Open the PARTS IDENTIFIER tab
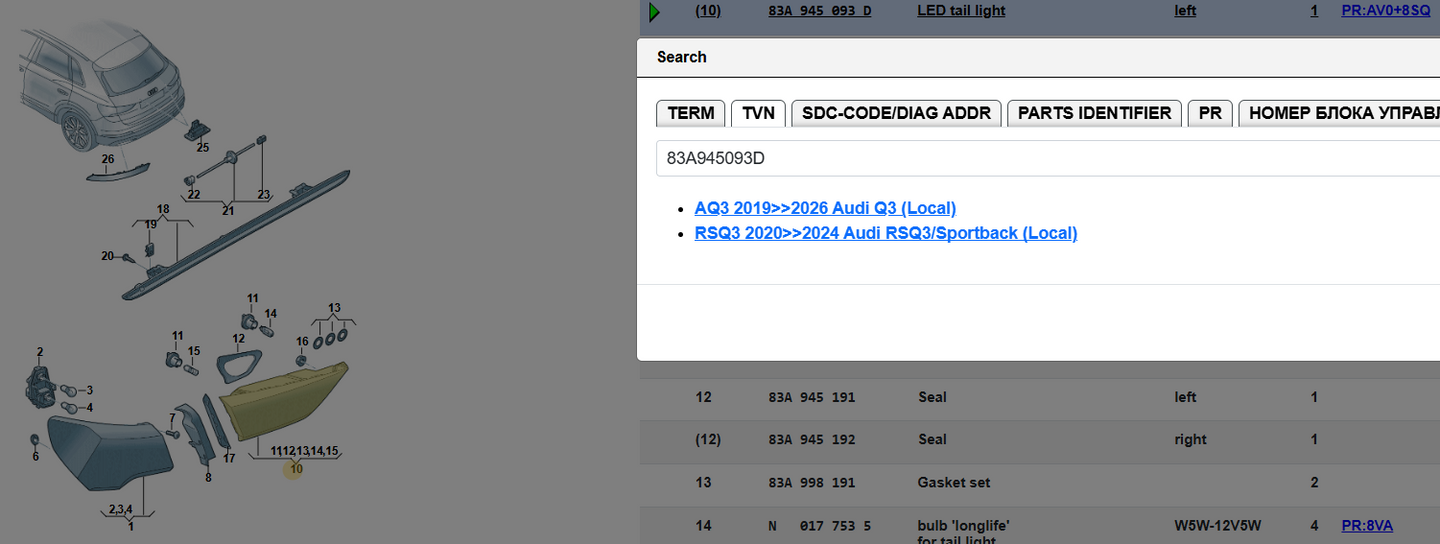1440x544 pixels. click(1095, 113)
